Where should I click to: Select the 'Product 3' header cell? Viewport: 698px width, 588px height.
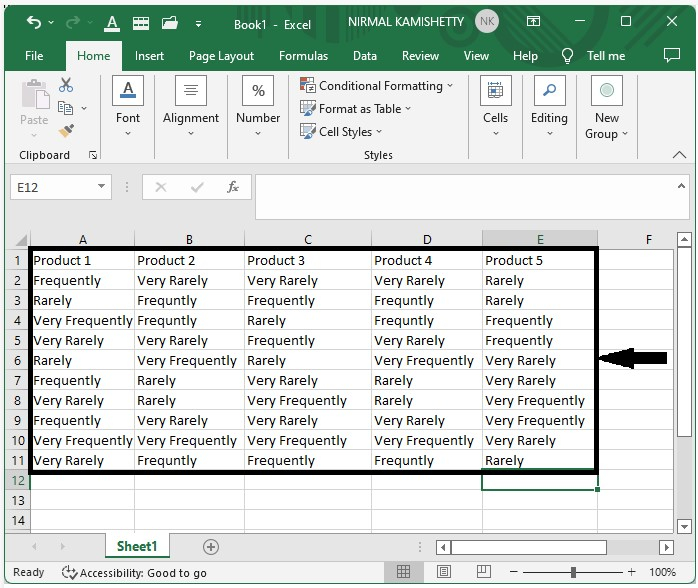pos(308,260)
